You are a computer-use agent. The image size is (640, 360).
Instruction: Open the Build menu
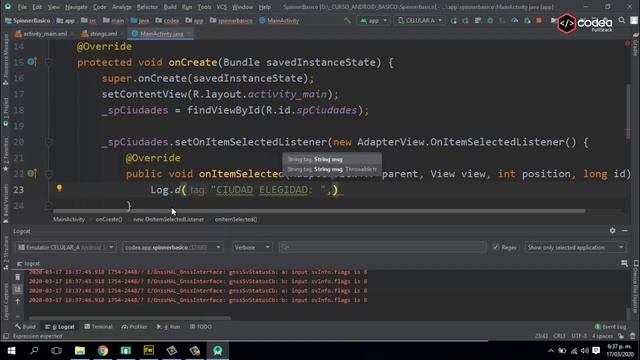(170, 7)
